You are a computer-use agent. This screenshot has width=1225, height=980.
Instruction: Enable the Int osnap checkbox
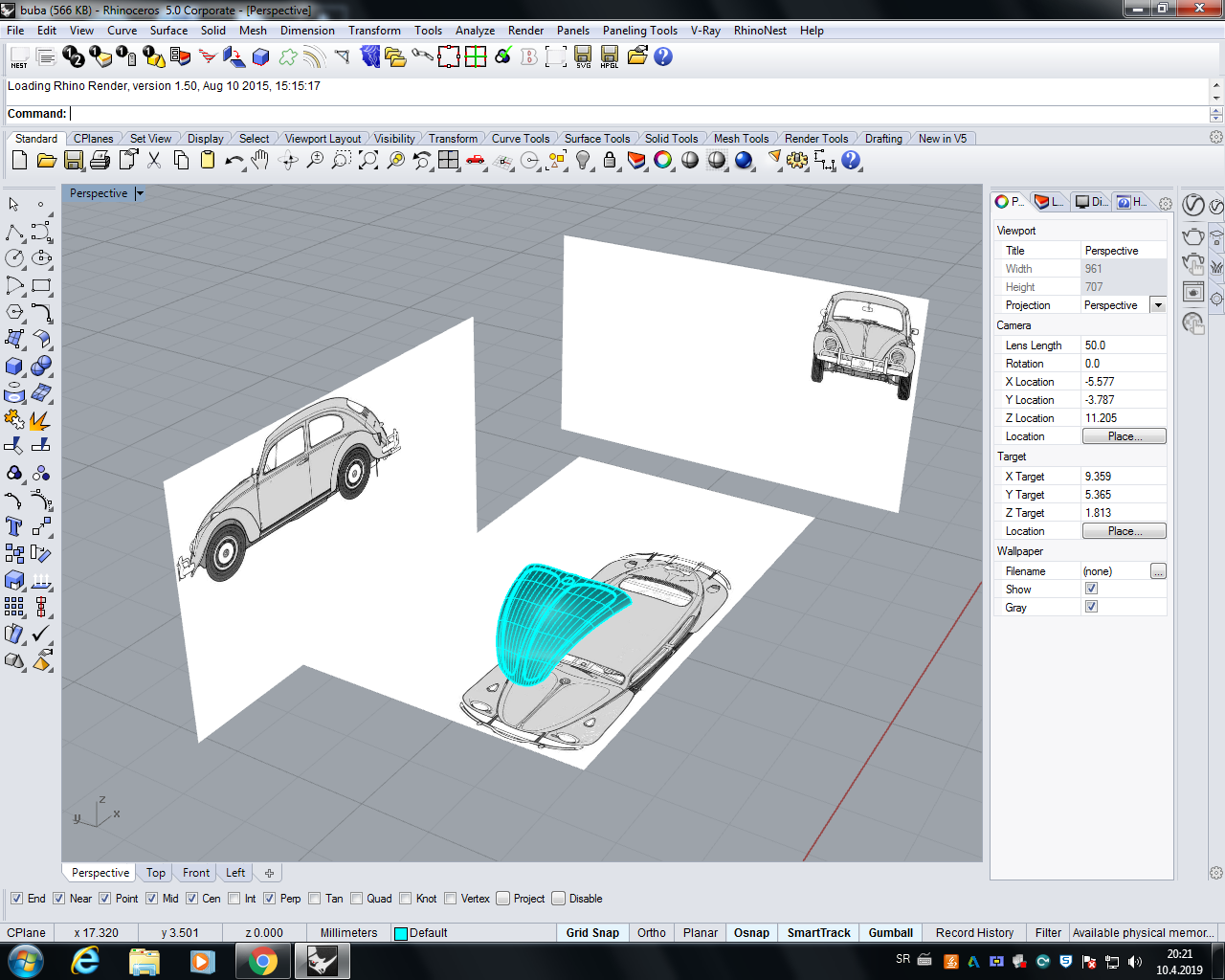coord(234,899)
